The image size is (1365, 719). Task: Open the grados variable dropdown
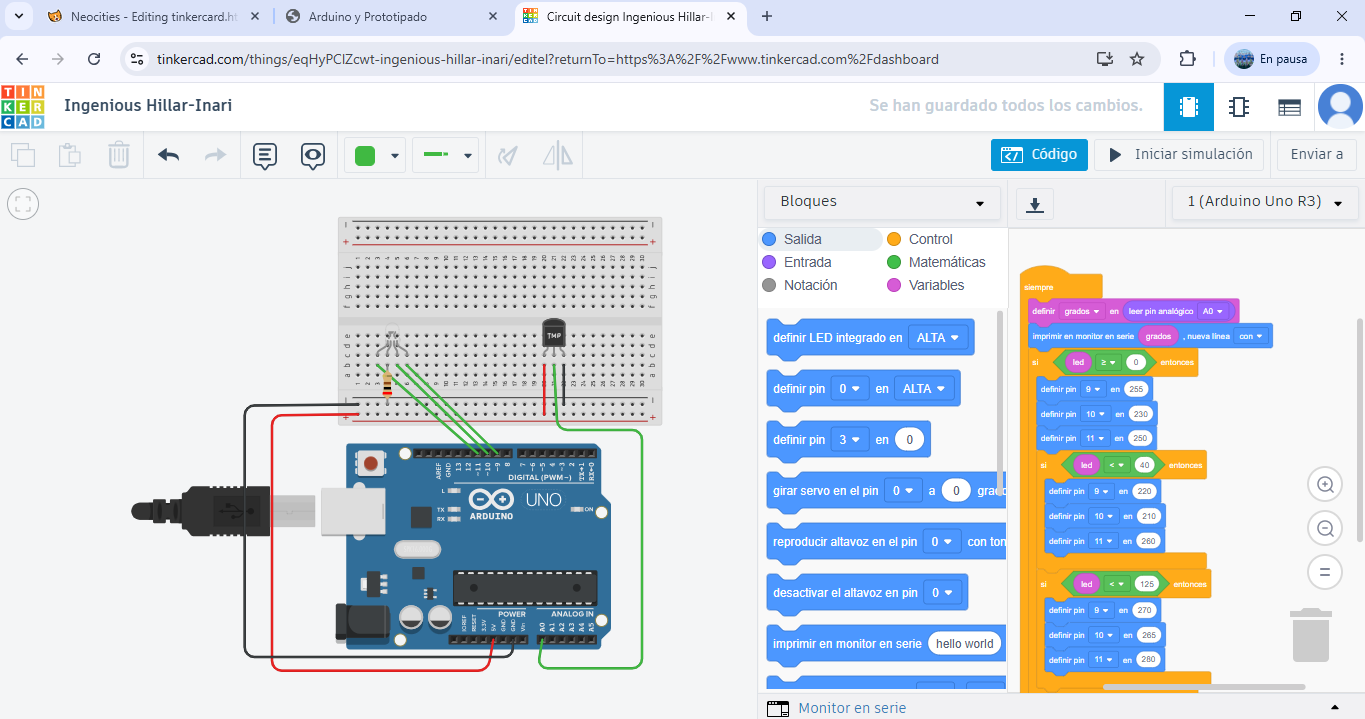[x=1081, y=311]
